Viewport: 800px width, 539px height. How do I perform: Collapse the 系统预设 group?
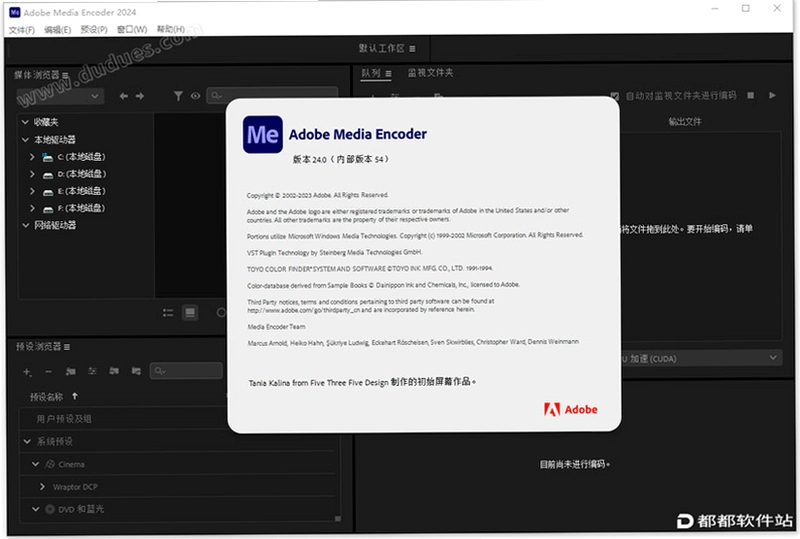click(27, 442)
